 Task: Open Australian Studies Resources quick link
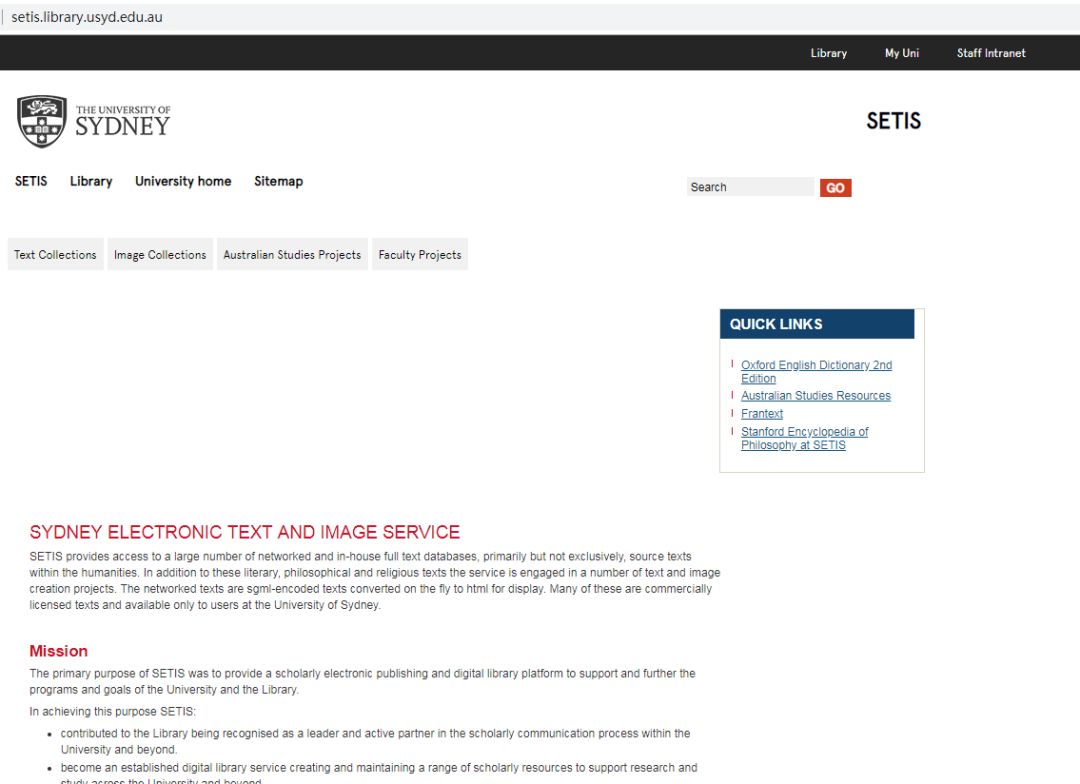[x=816, y=395]
